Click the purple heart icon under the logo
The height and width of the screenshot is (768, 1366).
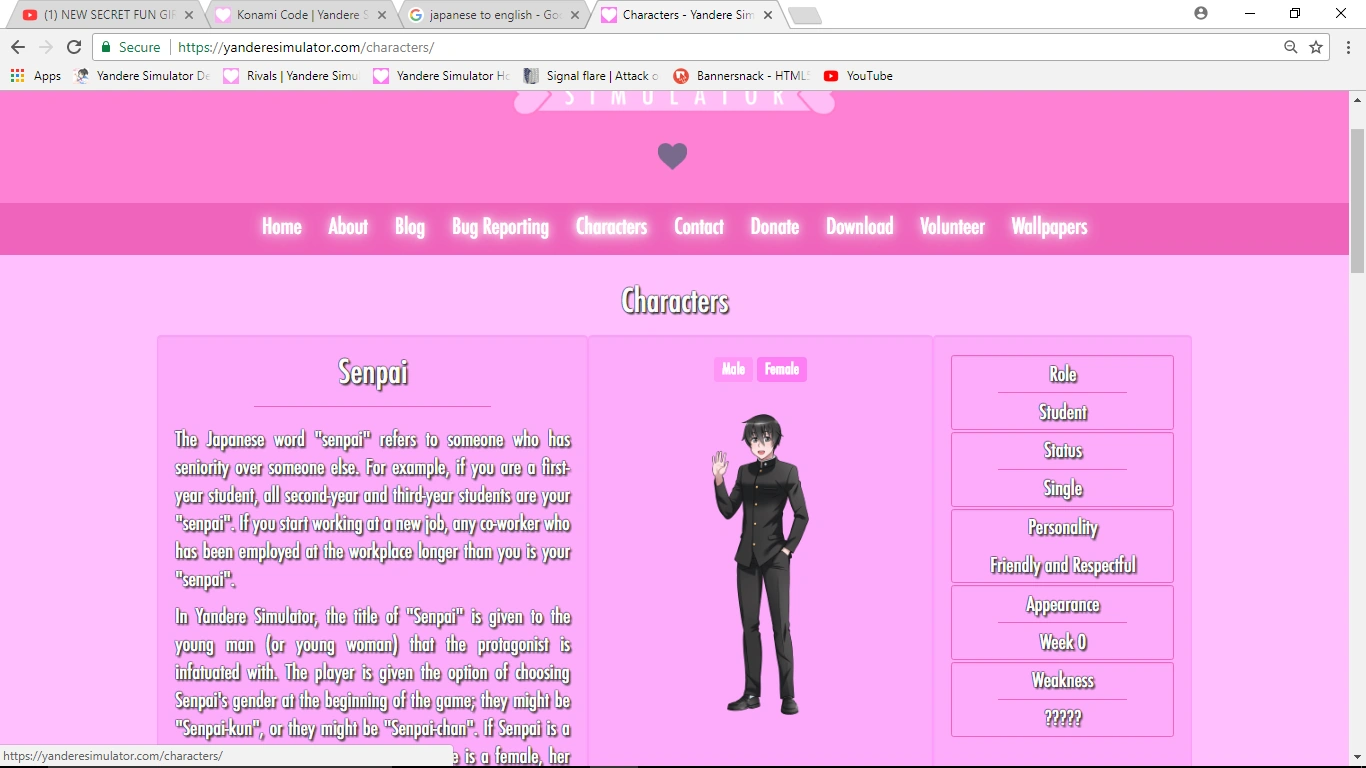[672, 156]
